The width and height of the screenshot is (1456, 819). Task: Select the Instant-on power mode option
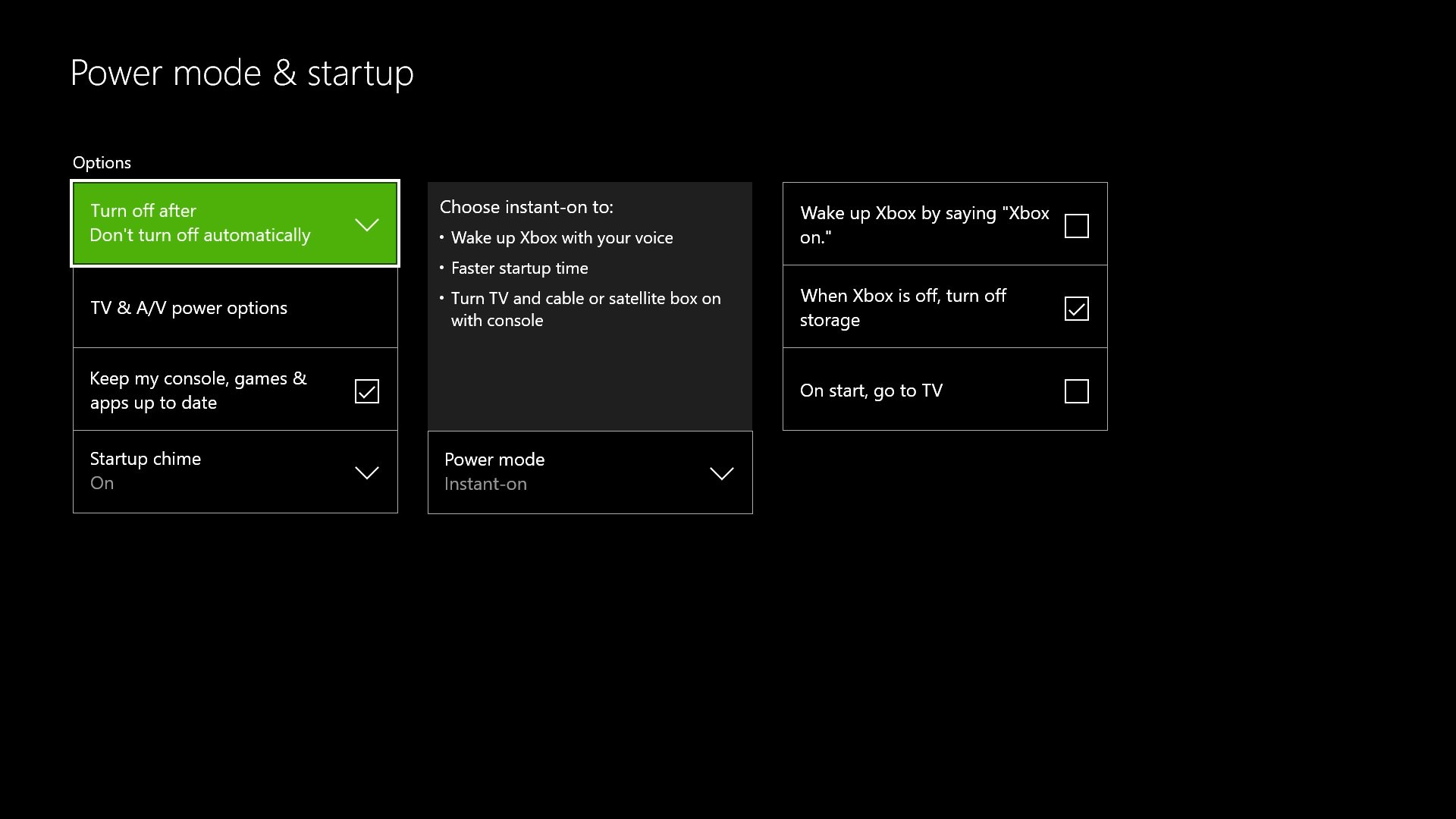(590, 472)
